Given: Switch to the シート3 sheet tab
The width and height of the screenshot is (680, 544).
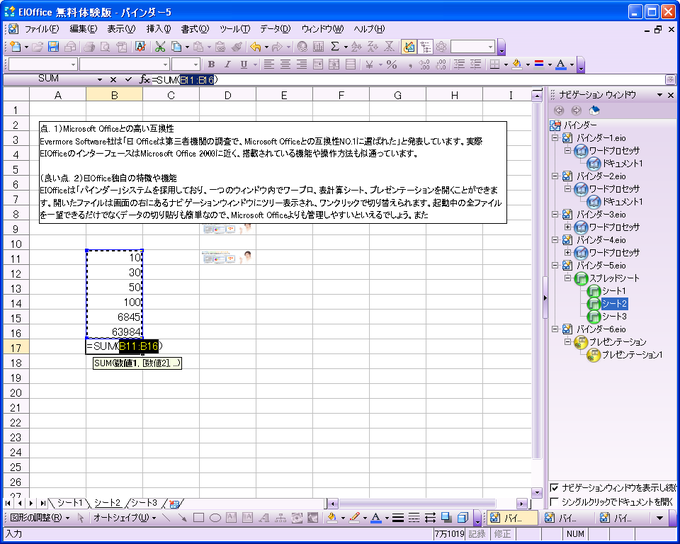Looking at the screenshot, I should click(144, 503).
